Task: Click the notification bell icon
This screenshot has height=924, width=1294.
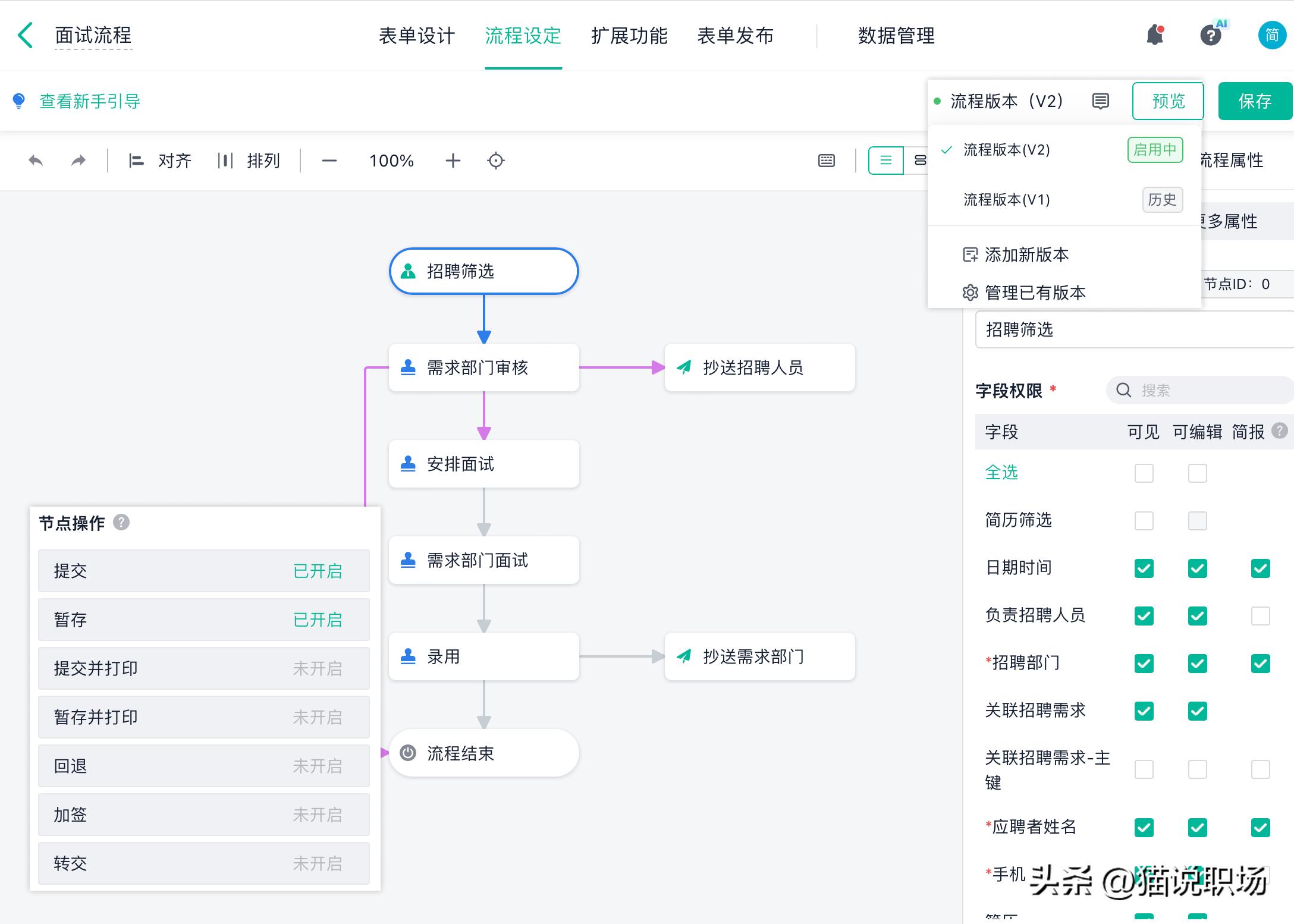Action: point(1155,35)
